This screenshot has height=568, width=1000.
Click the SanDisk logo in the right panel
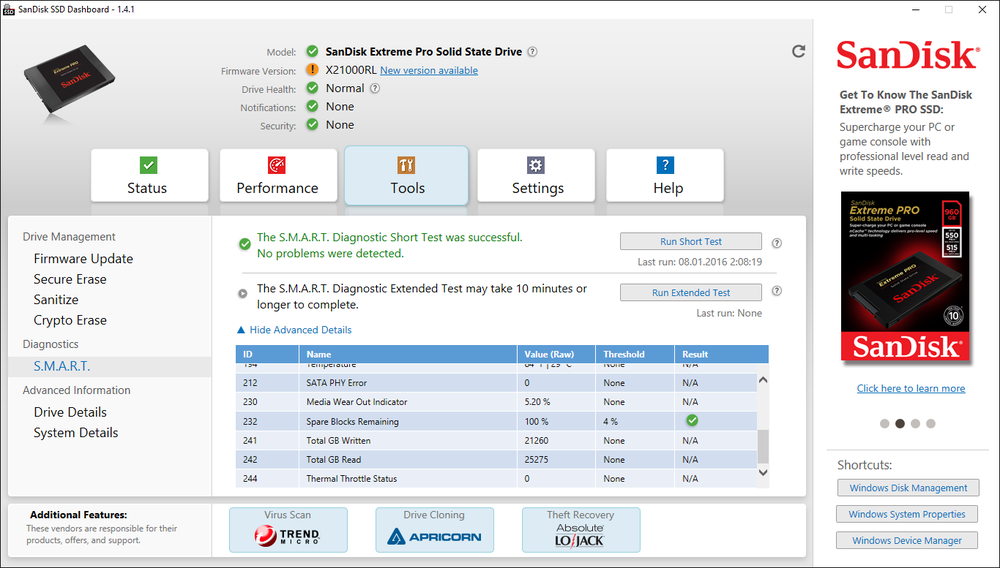(906, 55)
